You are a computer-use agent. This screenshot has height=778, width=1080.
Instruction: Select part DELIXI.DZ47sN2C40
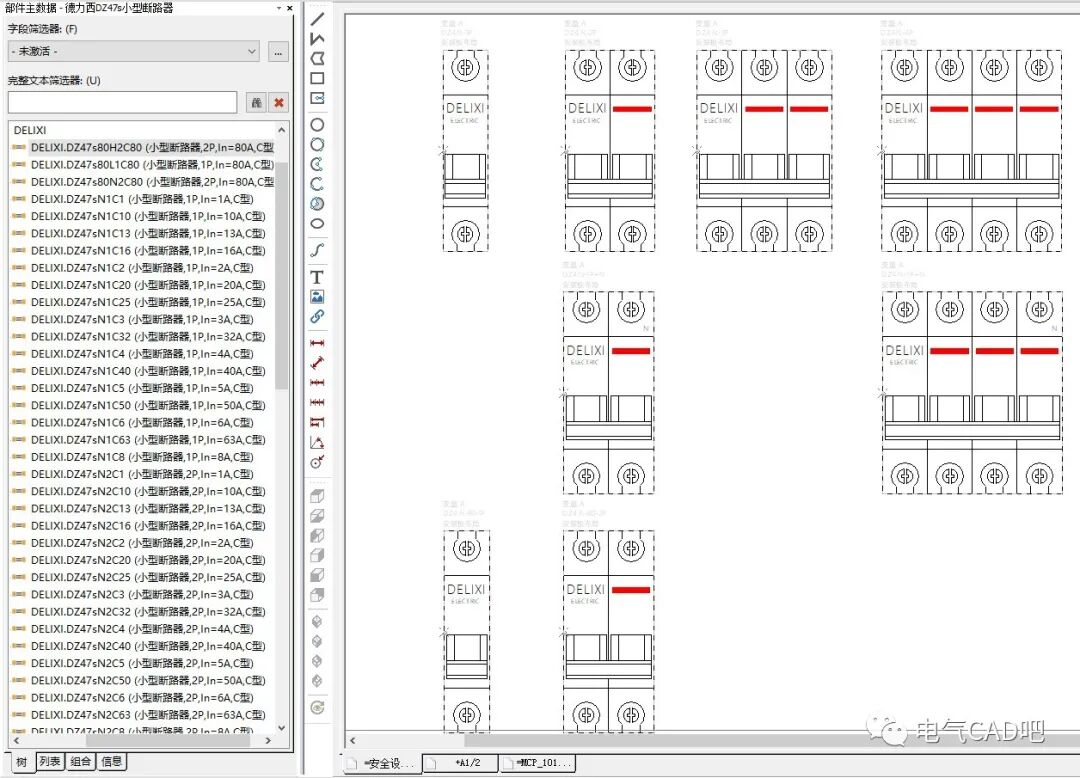pyautogui.click(x=147, y=646)
